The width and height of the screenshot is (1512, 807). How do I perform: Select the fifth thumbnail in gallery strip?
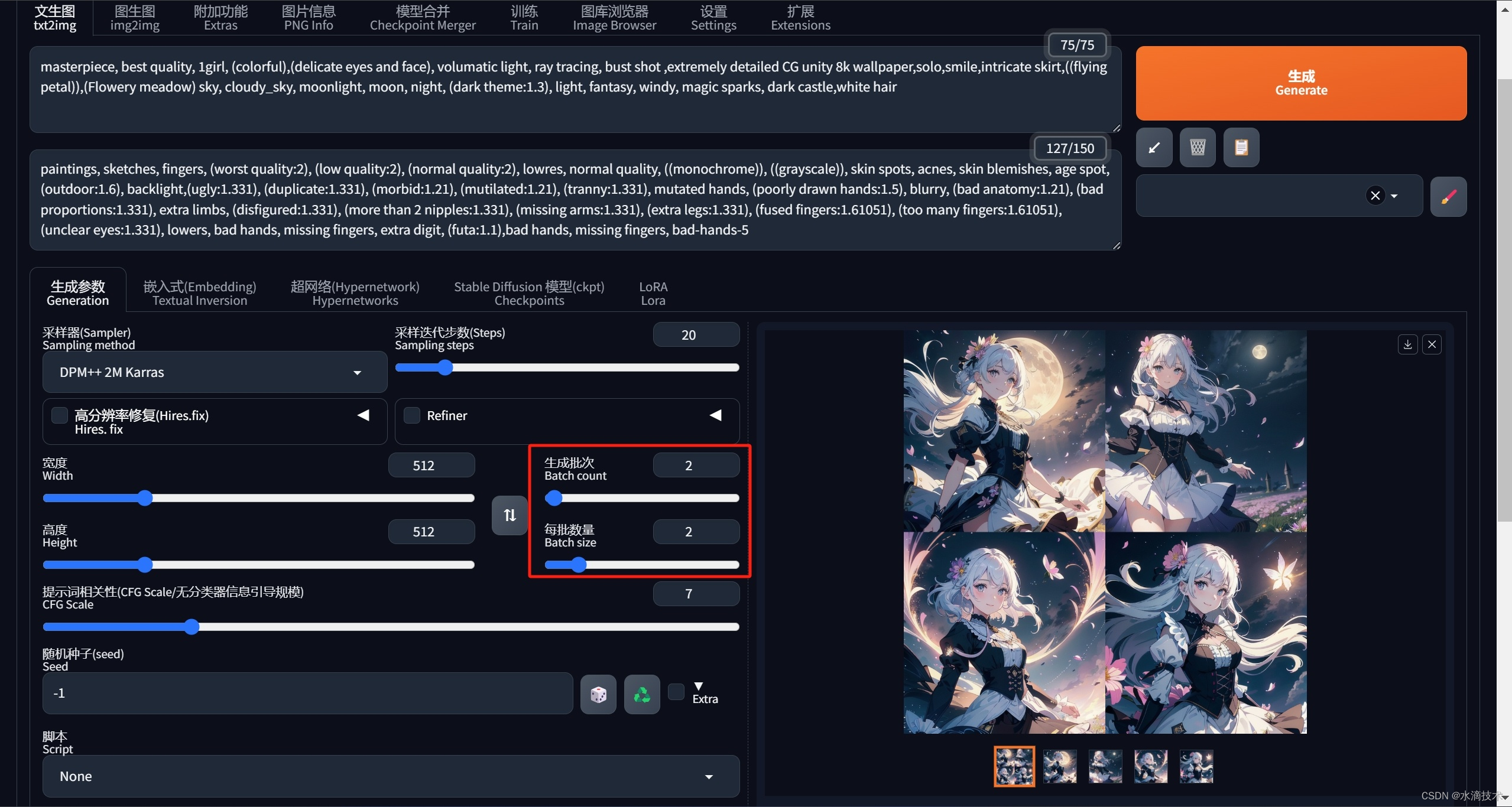1196,766
